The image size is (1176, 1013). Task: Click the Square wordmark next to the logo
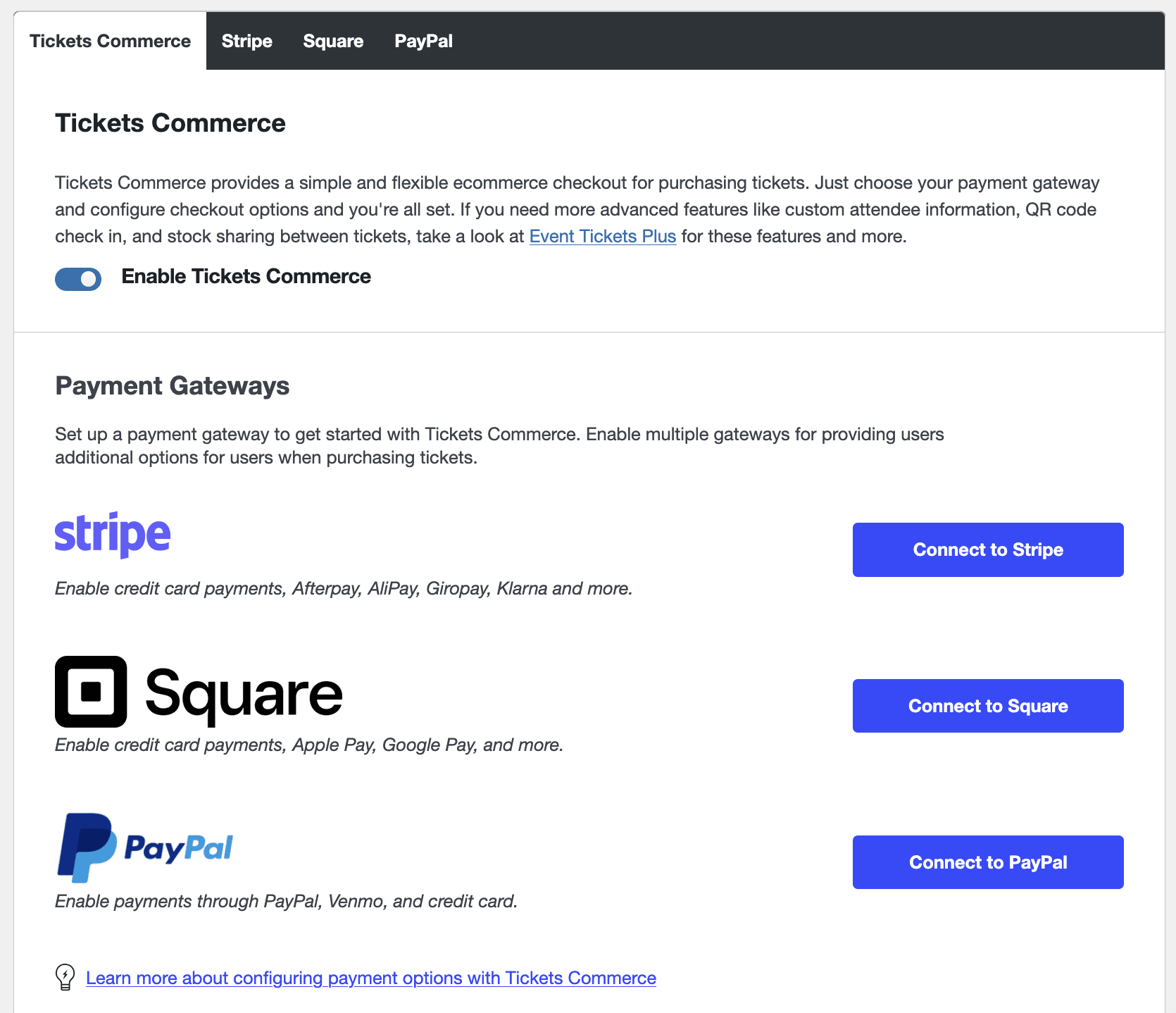click(244, 695)
